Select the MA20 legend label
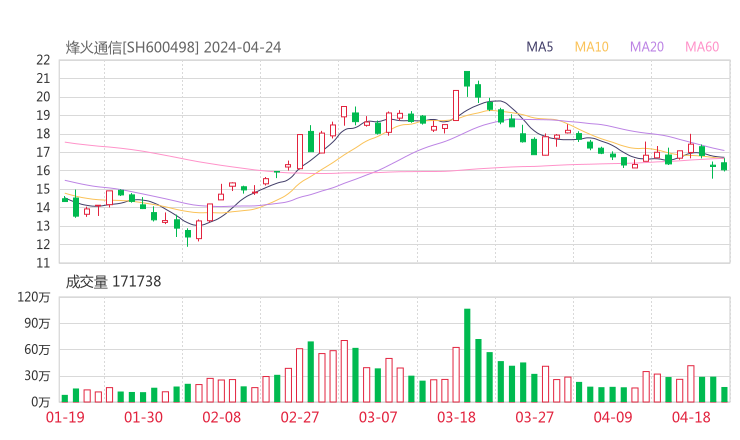The width and height of the screenshot is (740, 440). point(647,47)
